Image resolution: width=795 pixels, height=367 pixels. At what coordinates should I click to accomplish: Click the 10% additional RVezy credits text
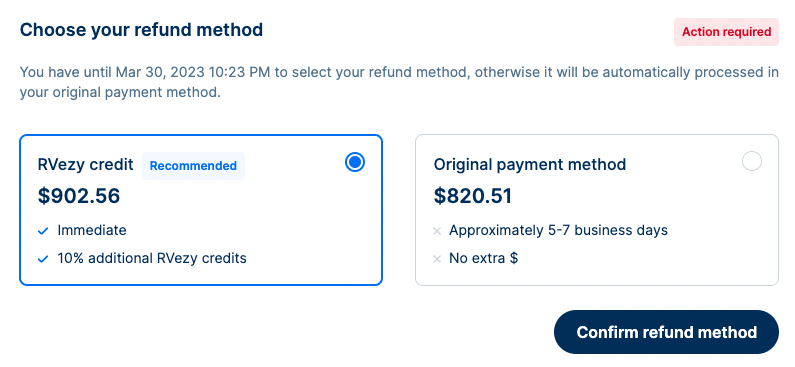tap(152, 258)
